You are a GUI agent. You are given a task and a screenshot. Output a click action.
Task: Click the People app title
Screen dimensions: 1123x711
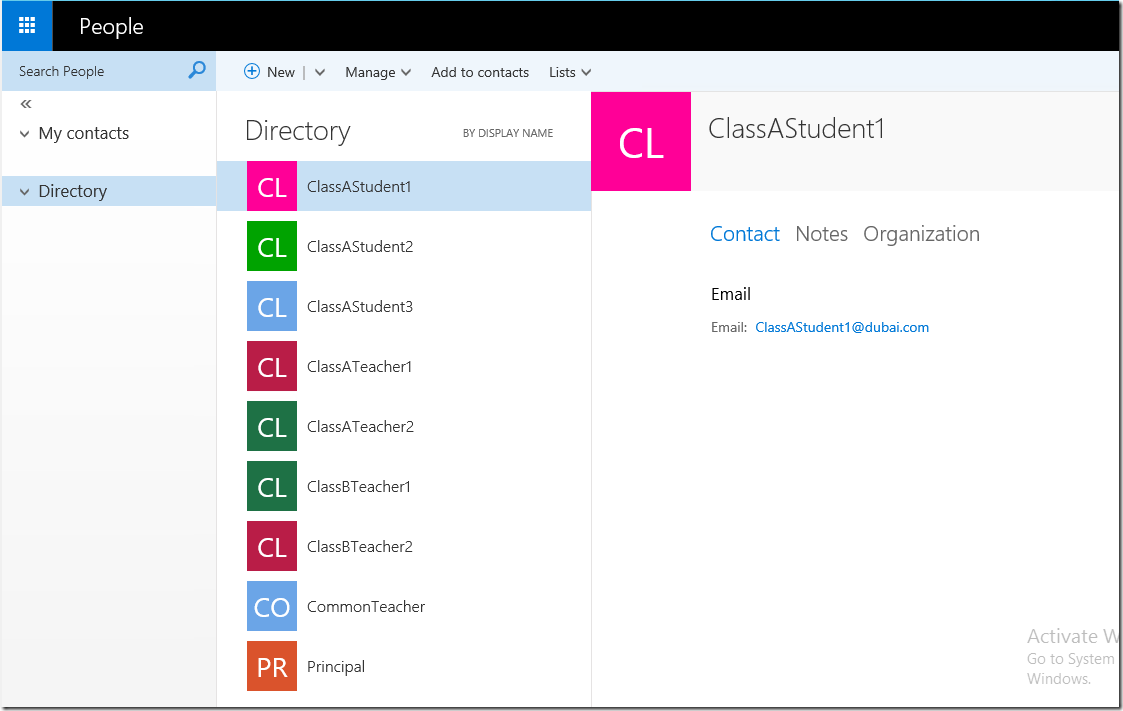(x=111, y=26)
